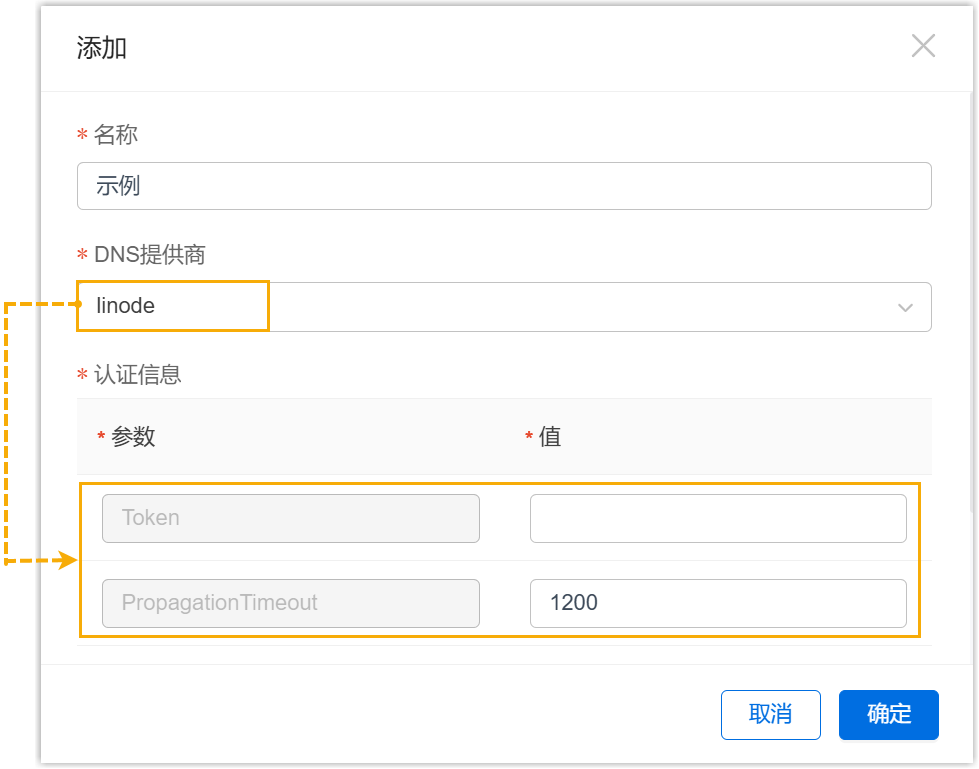979x769 pixels.
Task: Click the 值 column header
Action: tap(550, 437)
